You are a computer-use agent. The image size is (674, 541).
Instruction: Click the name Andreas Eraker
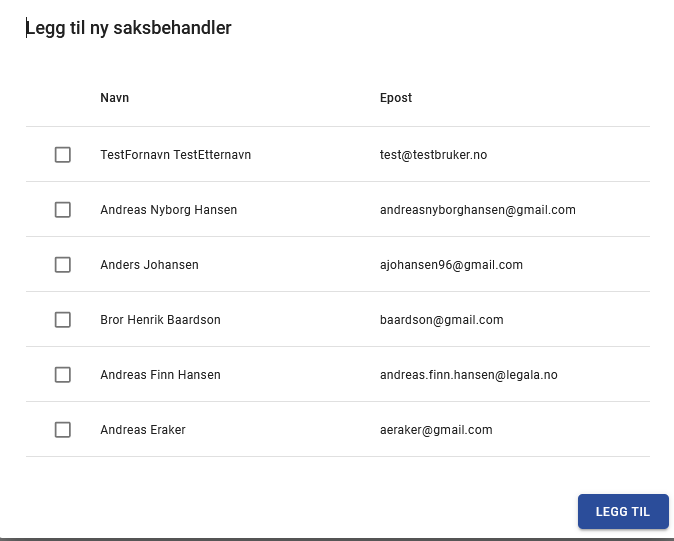tap(143, 430)
